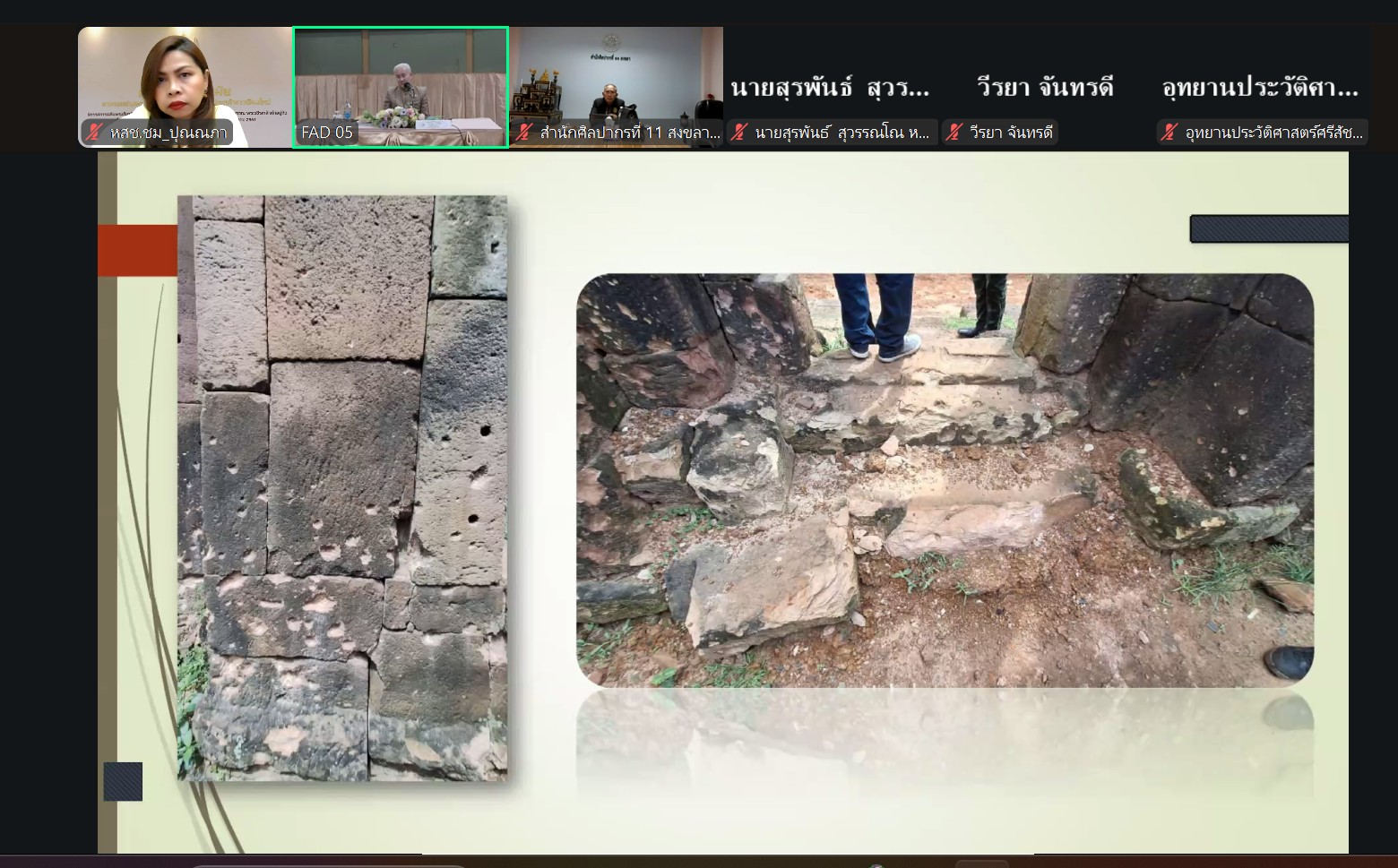Click the FAD 05 name label
The height and width of the screenshot is (868, 1398).
point(327,133)
